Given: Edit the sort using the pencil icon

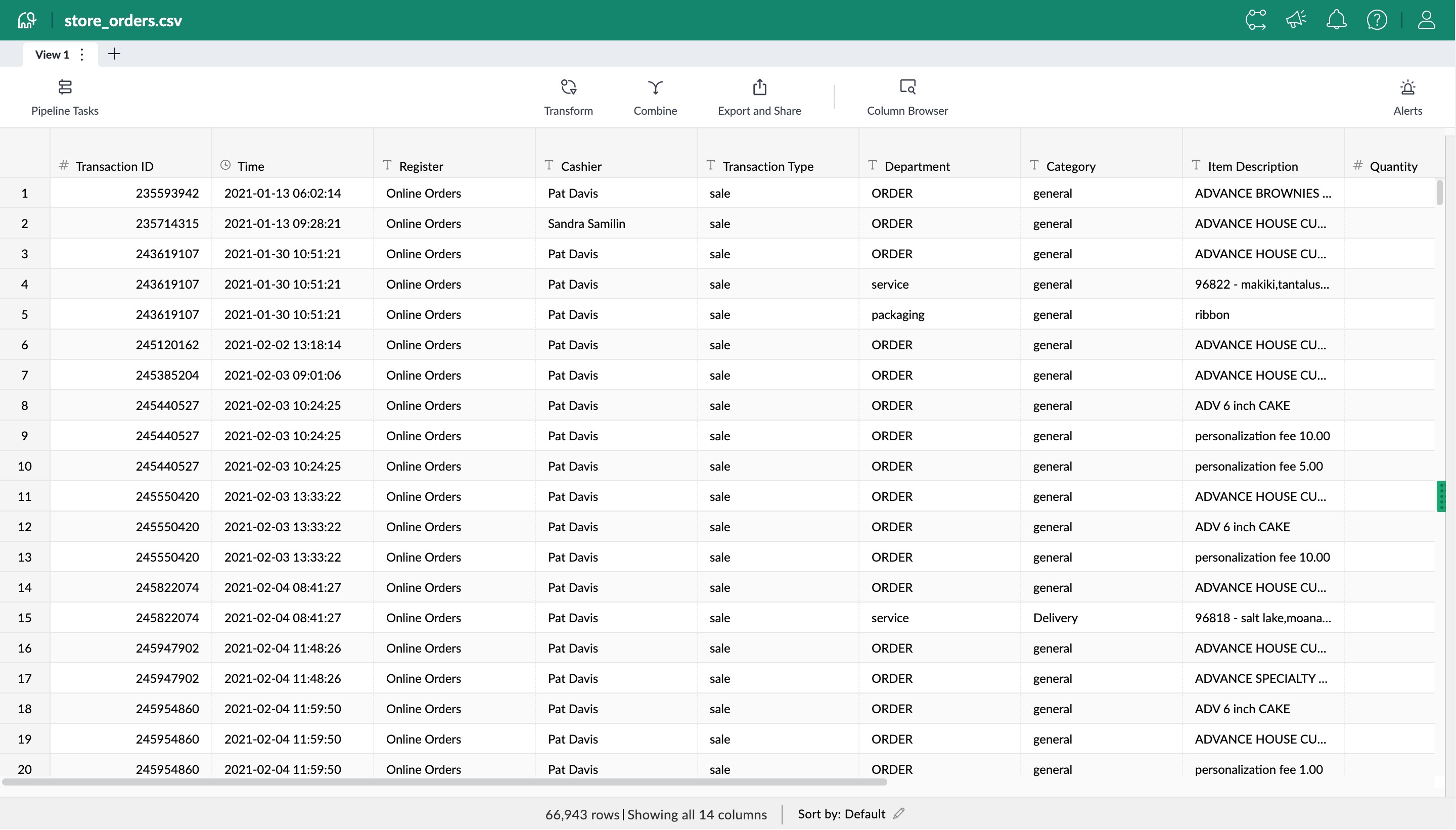Looking at the screenshot, I should (898, 813).
